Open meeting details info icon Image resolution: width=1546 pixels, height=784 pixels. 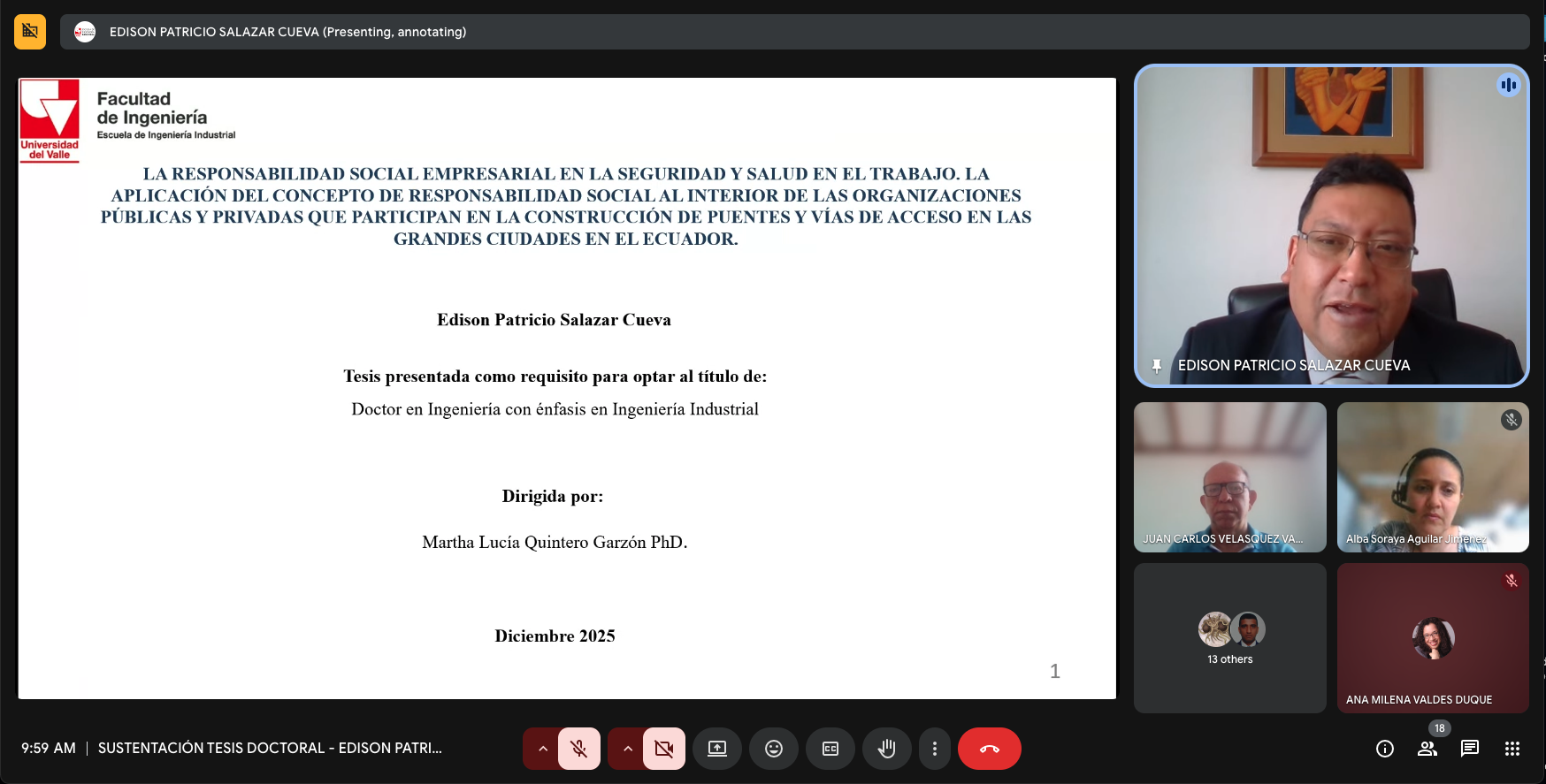[x=1385, y=749]
